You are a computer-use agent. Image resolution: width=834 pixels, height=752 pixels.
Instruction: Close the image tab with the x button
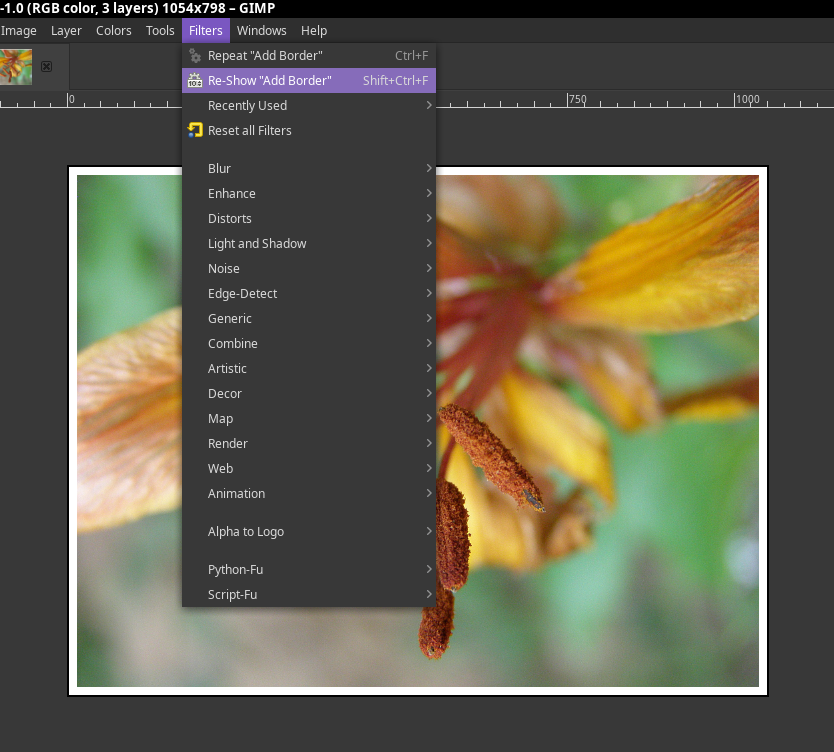coord(47,66)
